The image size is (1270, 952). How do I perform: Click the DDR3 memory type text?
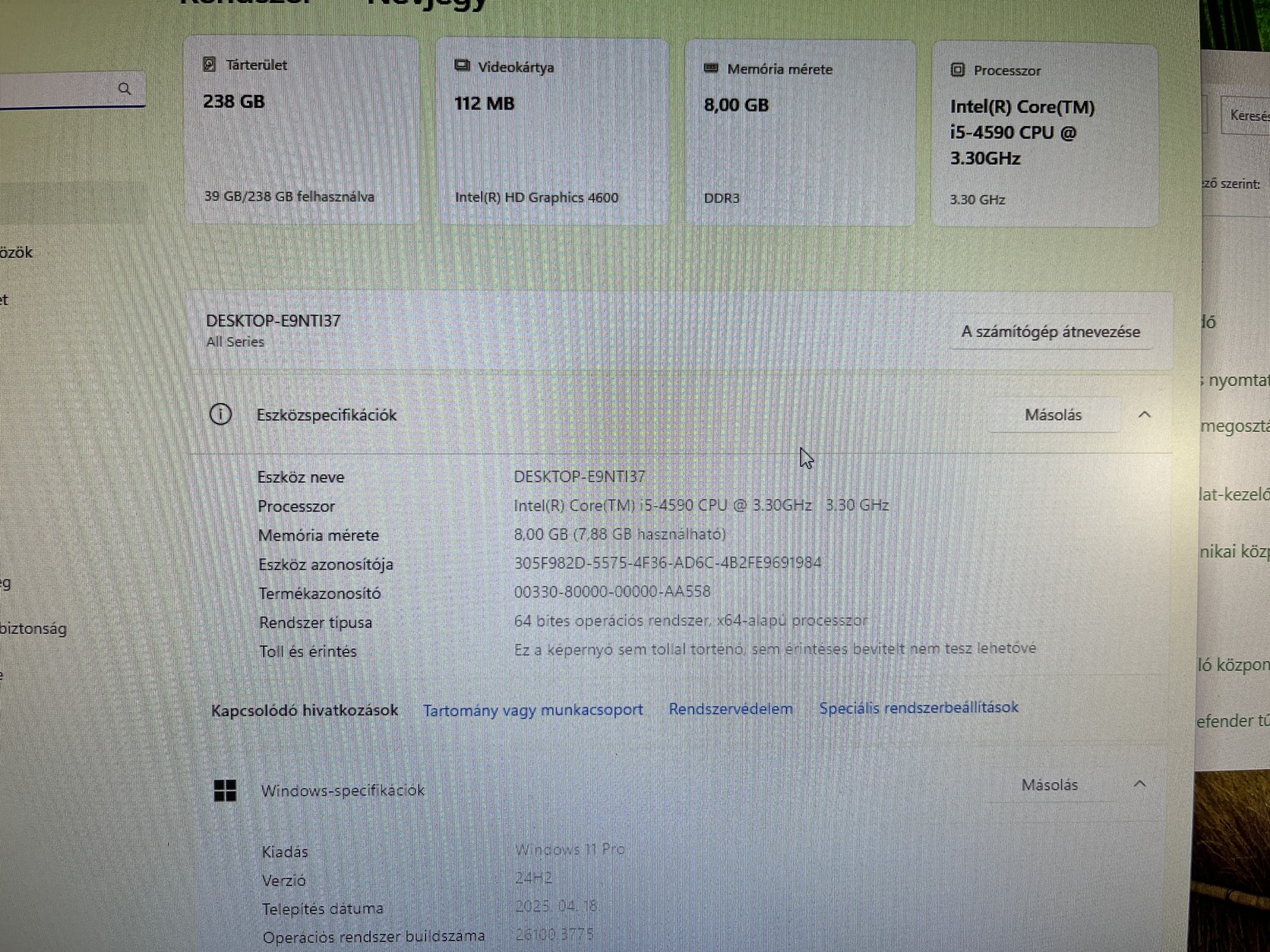(721, 198)
